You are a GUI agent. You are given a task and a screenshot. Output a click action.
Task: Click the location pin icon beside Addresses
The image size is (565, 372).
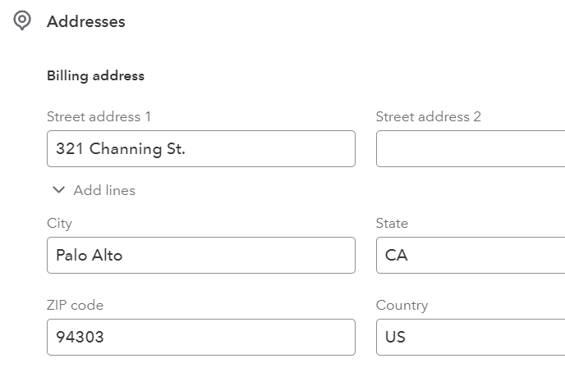pyautogui.click(x=22, y=21)
